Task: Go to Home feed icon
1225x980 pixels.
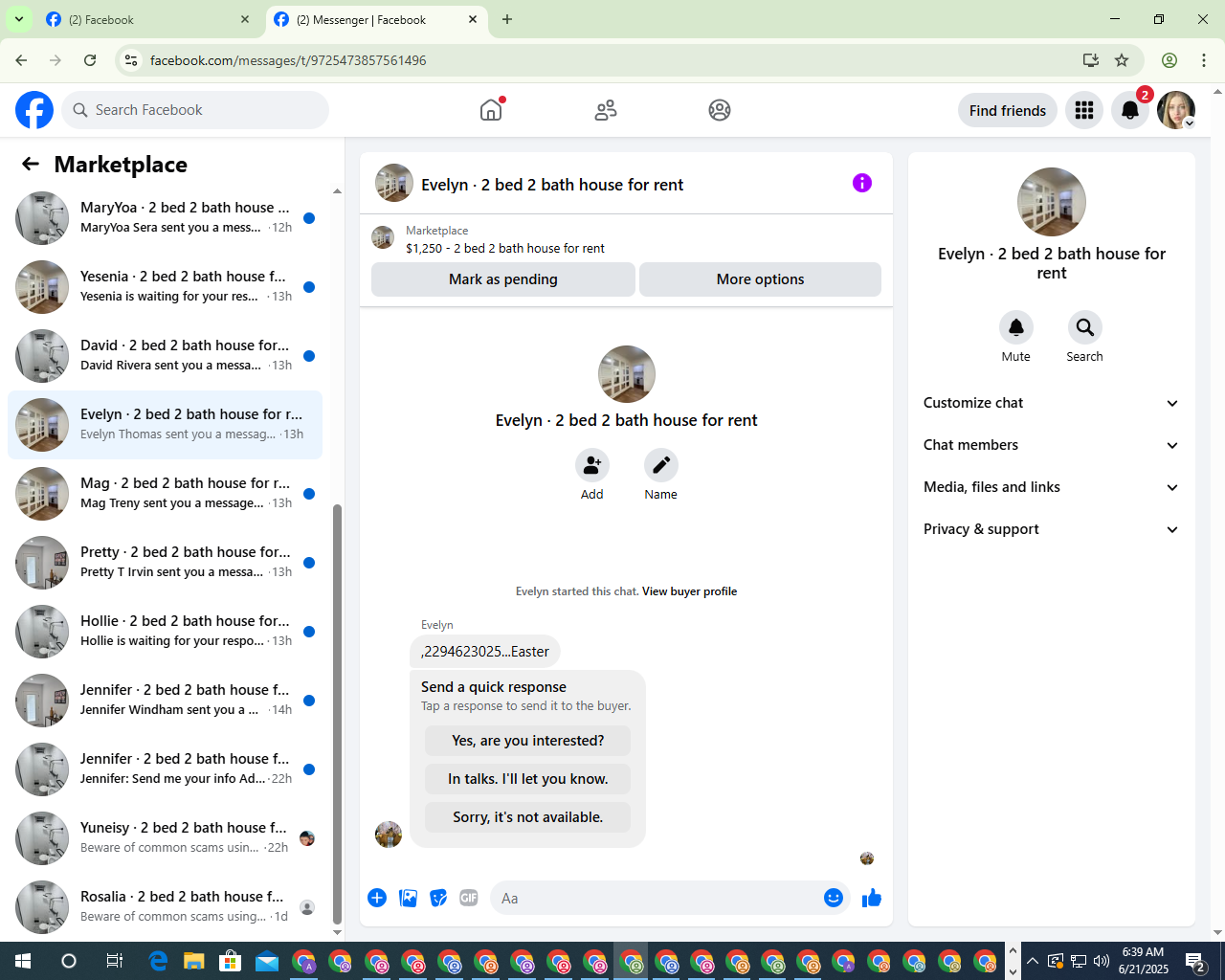Action: tap(491, 110)
